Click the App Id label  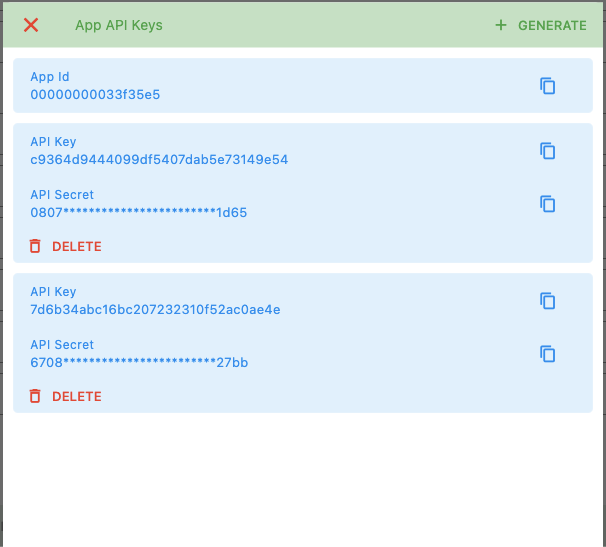point(50,77)
